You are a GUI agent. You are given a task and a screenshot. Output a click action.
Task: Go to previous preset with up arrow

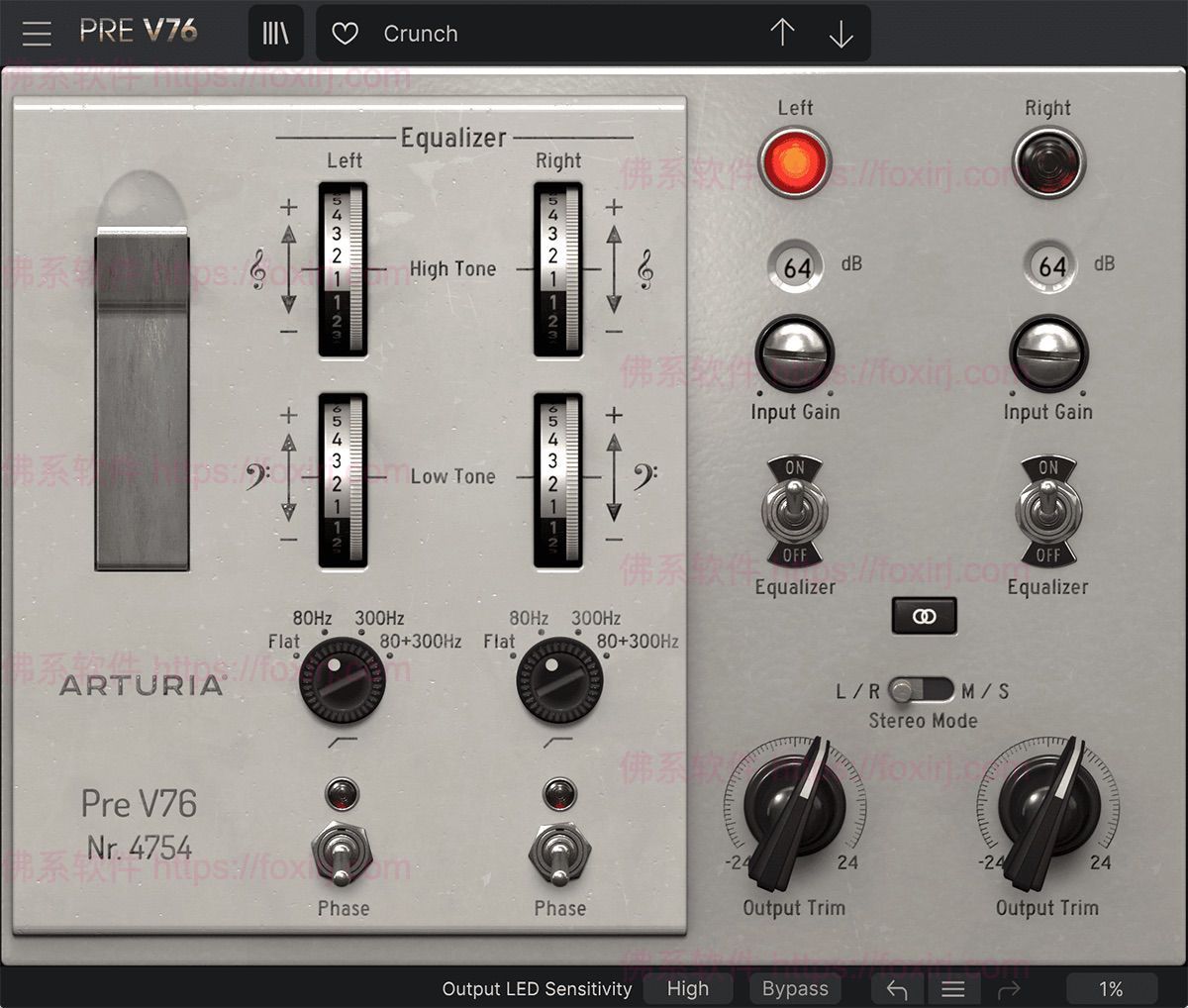point(782,34)
